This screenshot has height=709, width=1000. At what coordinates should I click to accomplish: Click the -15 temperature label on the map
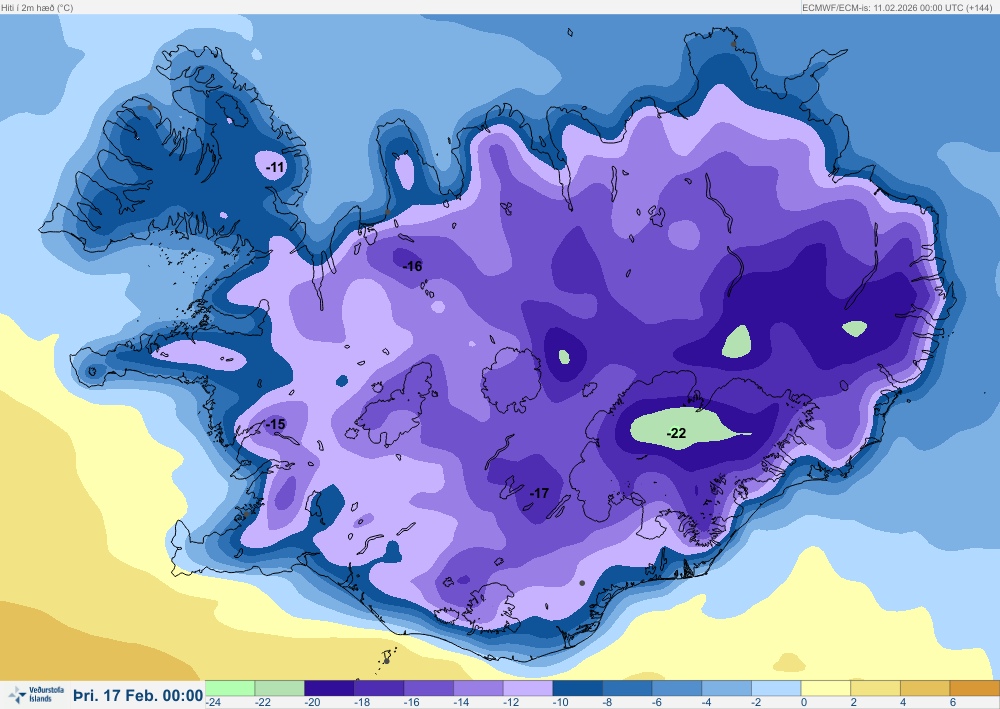pyautogui.click(x=275, y=424)
